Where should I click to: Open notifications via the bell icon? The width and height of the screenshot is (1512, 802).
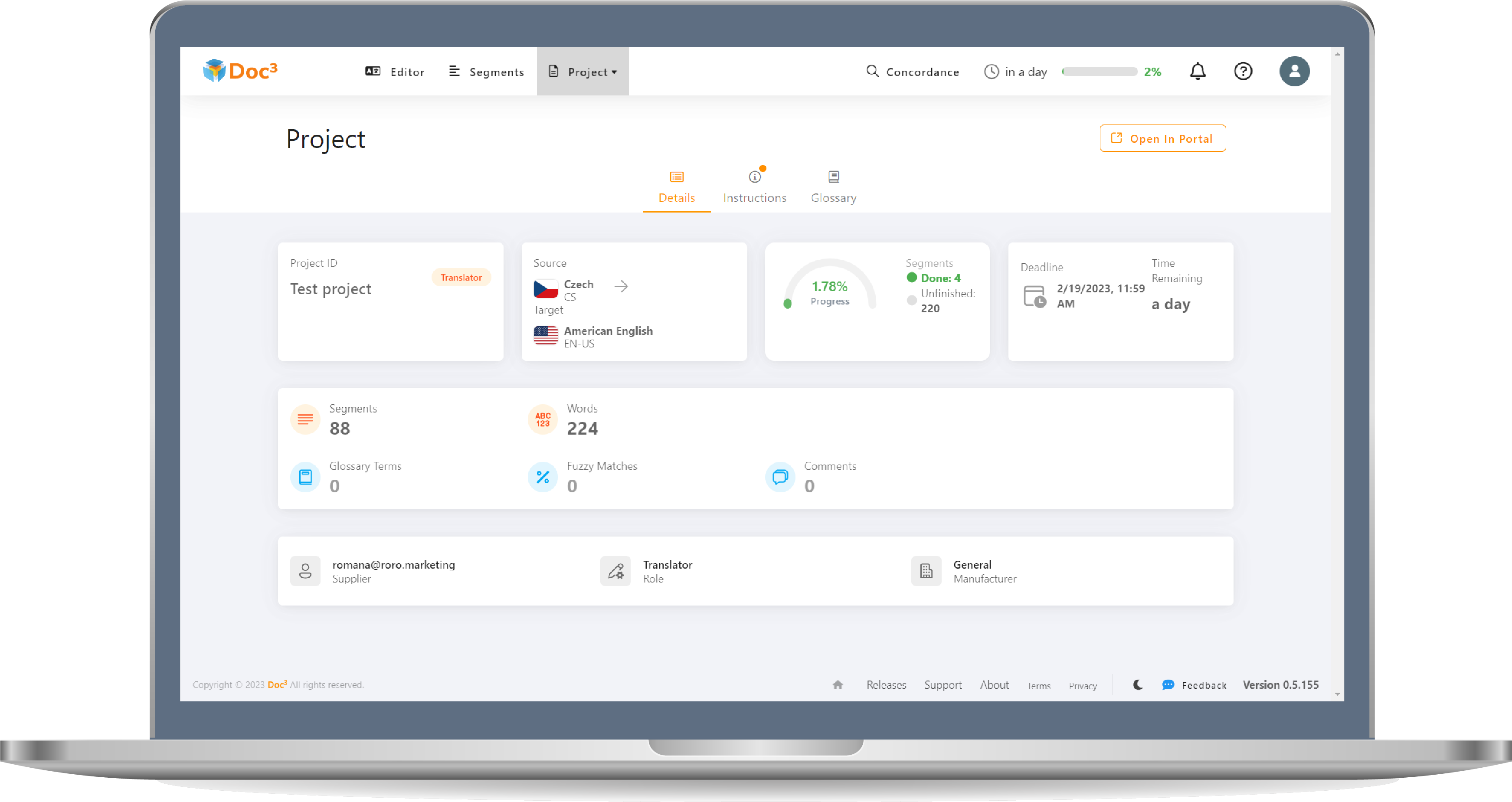tap(1198, 71)
